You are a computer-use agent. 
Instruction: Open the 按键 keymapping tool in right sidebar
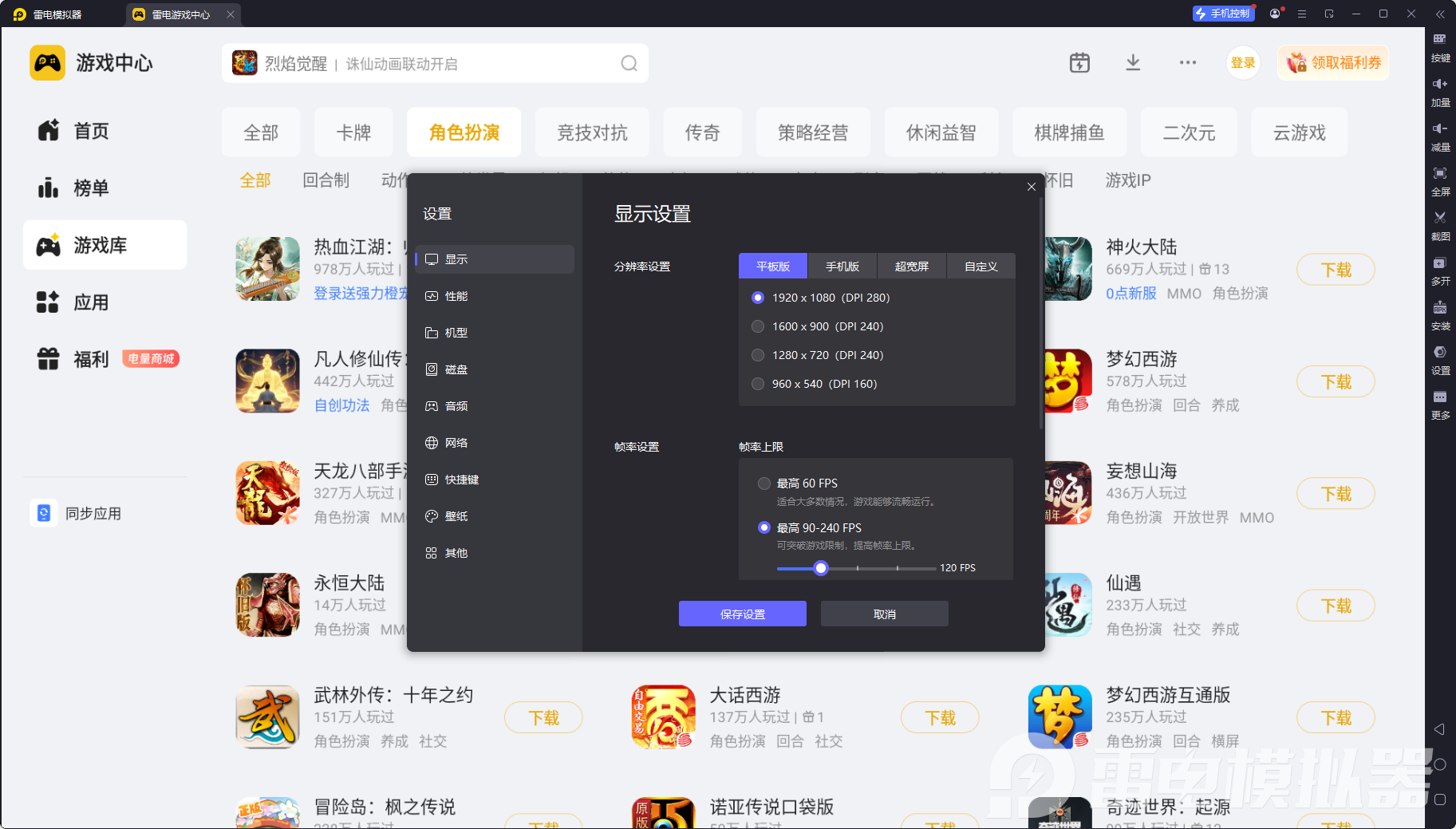(1440, 47)
